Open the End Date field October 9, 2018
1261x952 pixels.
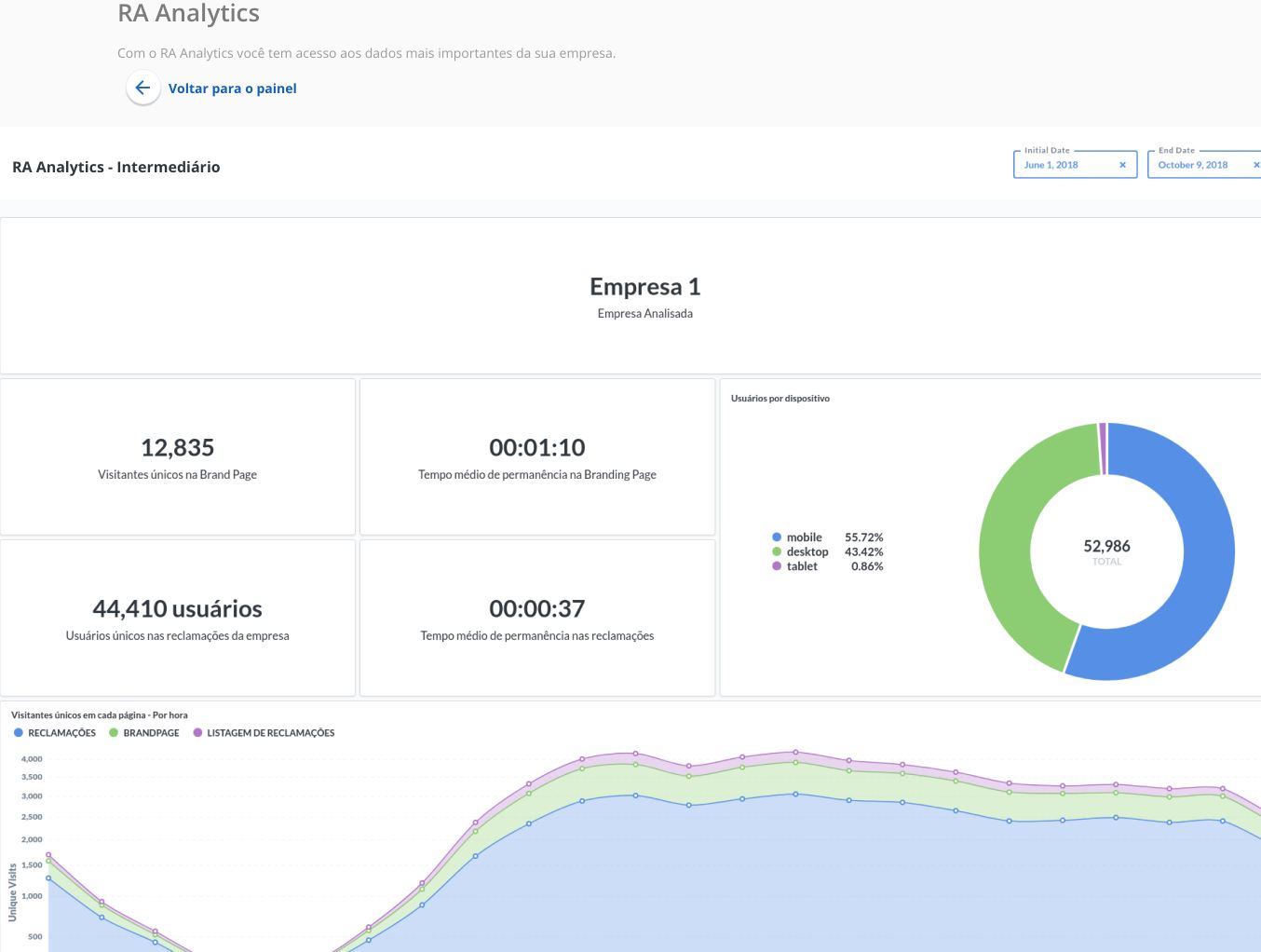[1193, 165]
